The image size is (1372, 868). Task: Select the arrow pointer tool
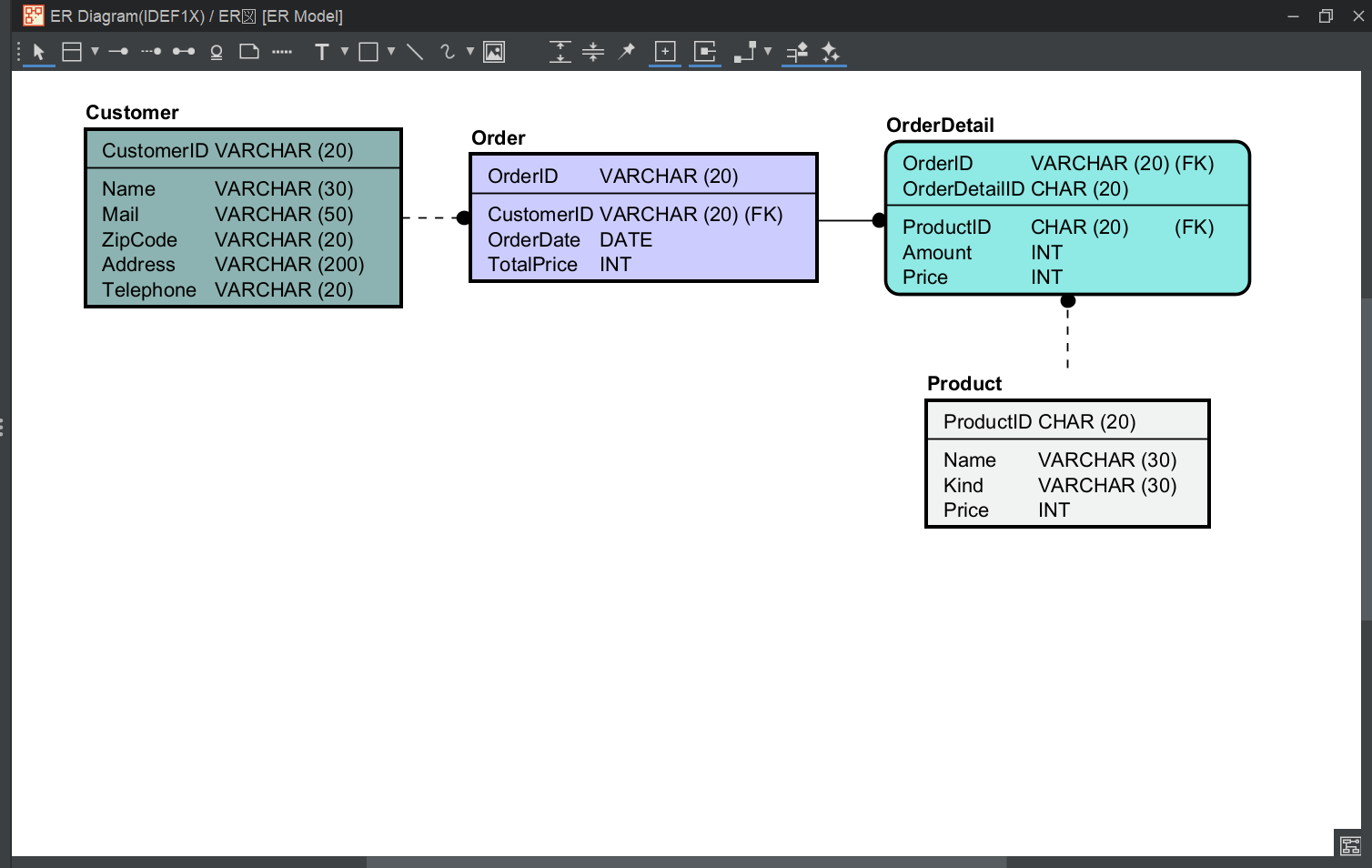[38, 52]
